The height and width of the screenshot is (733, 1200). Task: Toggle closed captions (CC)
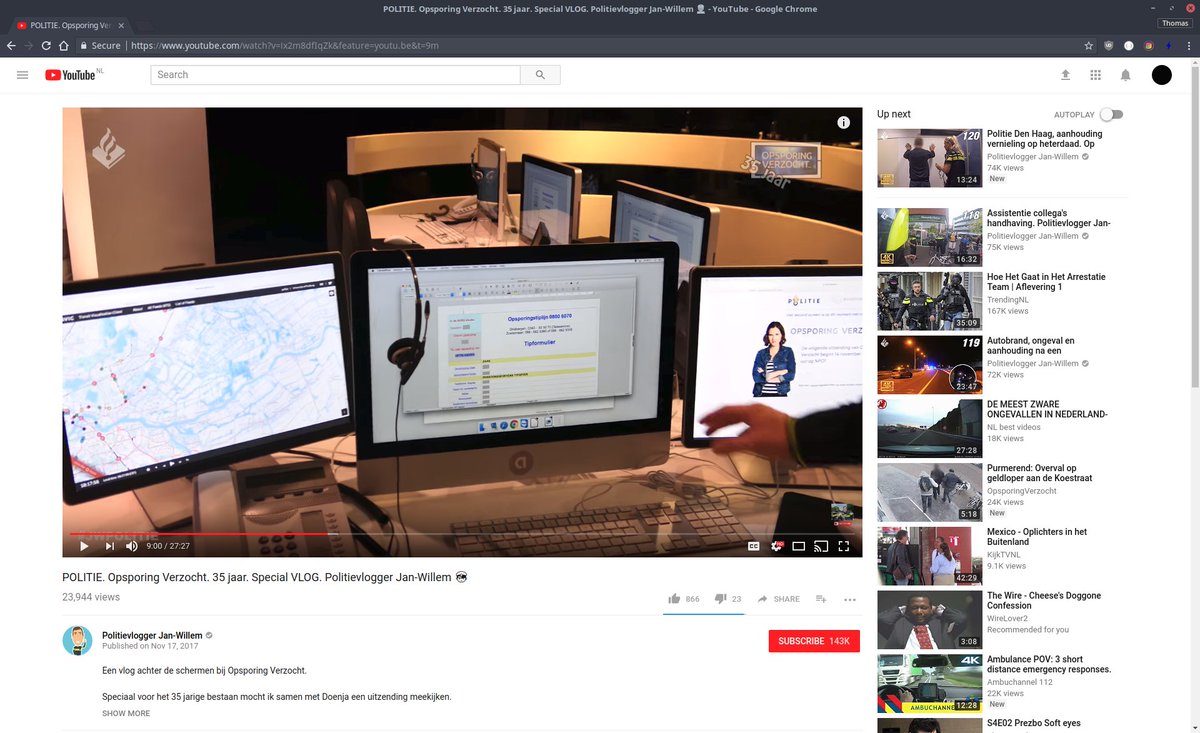[754, 546]
